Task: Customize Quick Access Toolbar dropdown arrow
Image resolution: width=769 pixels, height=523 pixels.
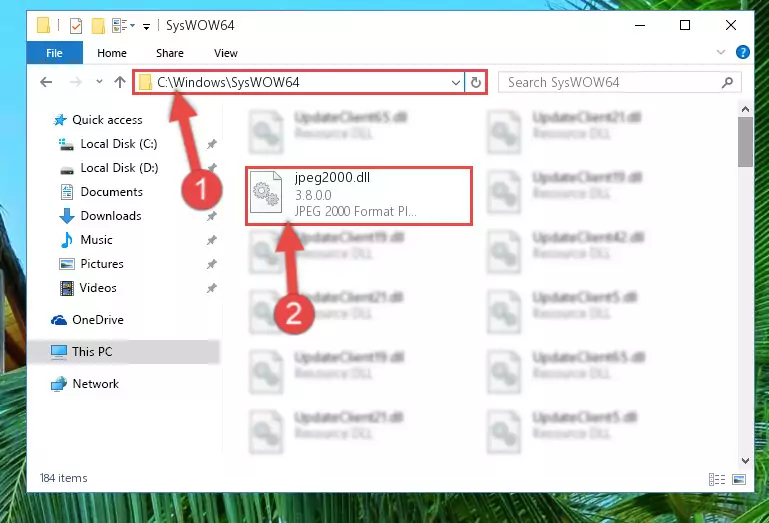Action: pos(146,26)
